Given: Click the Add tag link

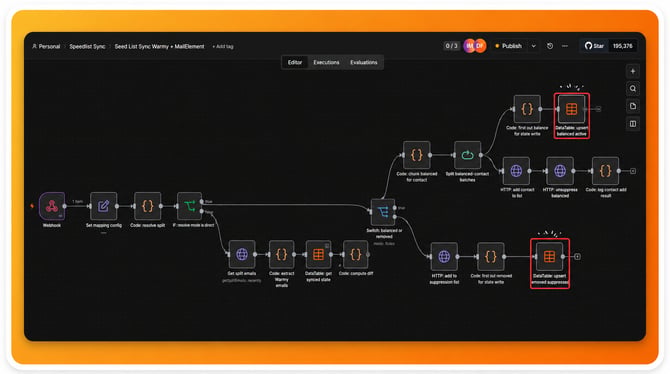Looking at the screenshot, I should pos(223,47).
